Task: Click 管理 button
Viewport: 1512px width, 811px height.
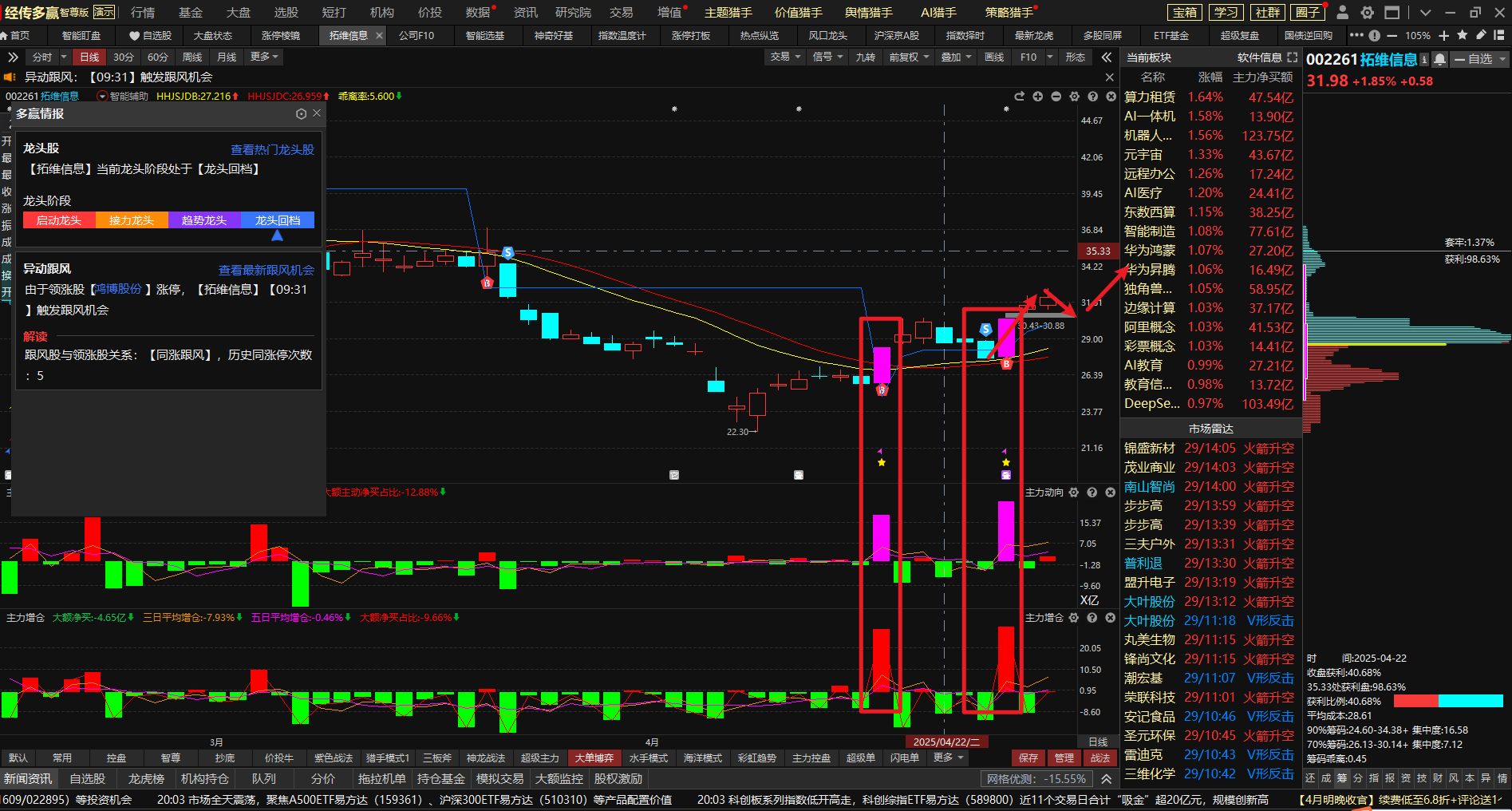Action: (1064, 758)
